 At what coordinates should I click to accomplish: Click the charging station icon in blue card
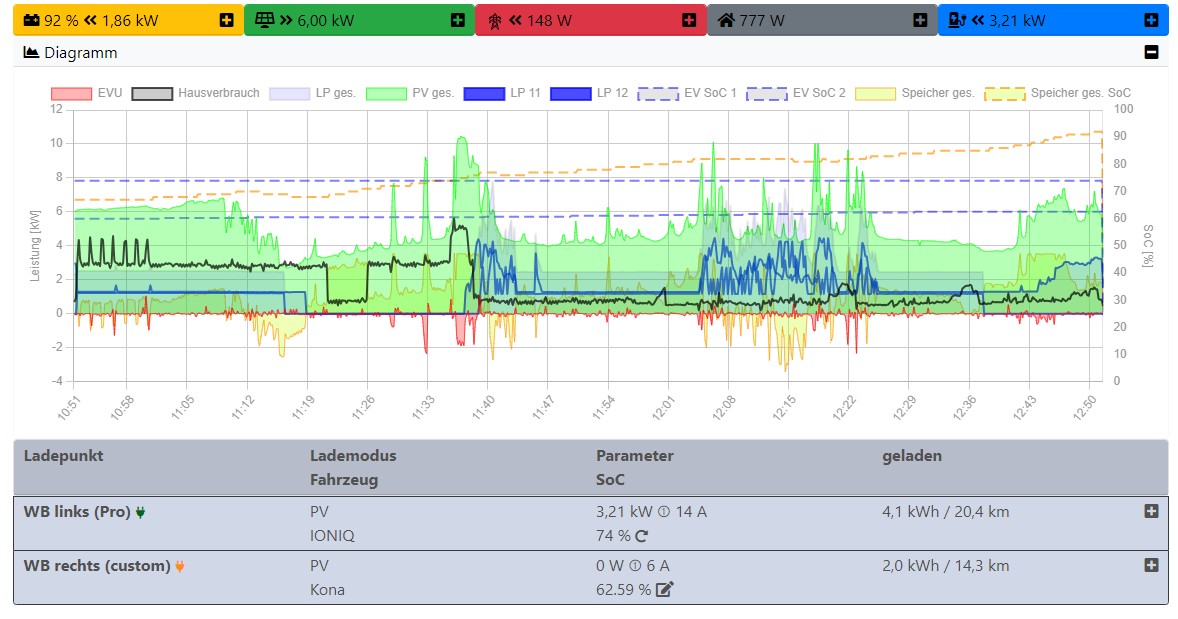point(957,20)
